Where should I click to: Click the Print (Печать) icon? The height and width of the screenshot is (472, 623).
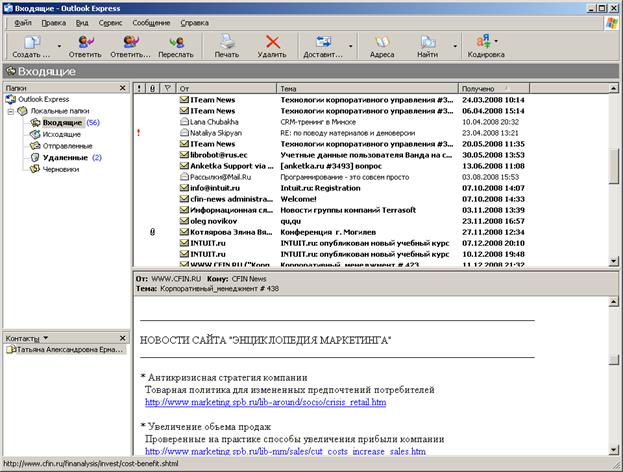pyautogui.click(x=227, y=42)
